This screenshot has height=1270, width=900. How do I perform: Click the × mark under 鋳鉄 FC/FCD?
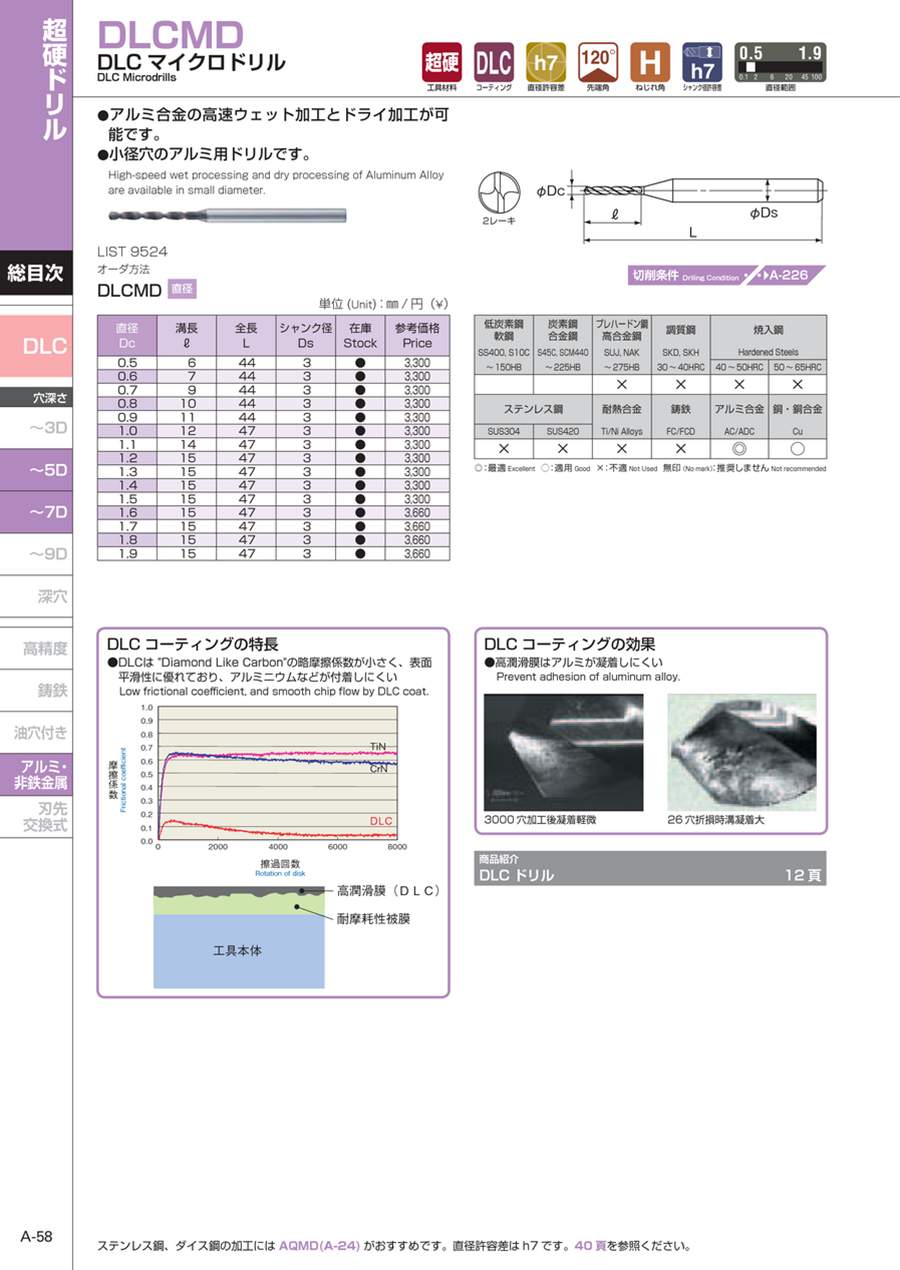pos(680,448)
